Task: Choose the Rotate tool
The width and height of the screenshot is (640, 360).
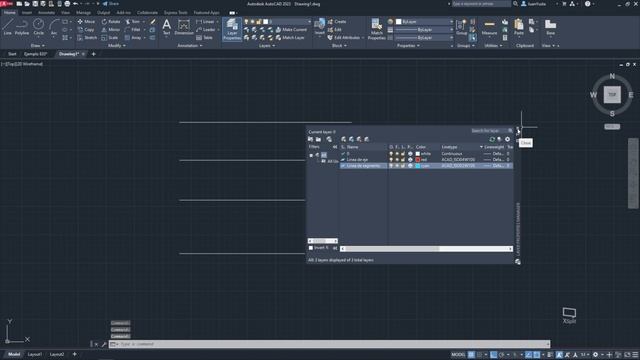Action: coord(111,22)
